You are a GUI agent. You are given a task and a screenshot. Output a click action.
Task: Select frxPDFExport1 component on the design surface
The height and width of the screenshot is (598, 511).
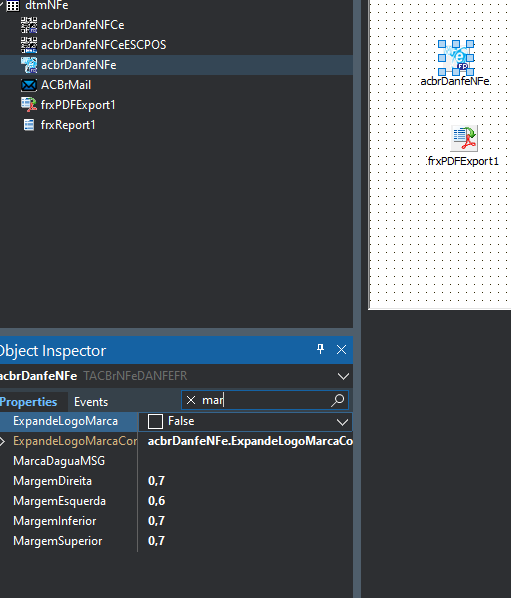464,138
